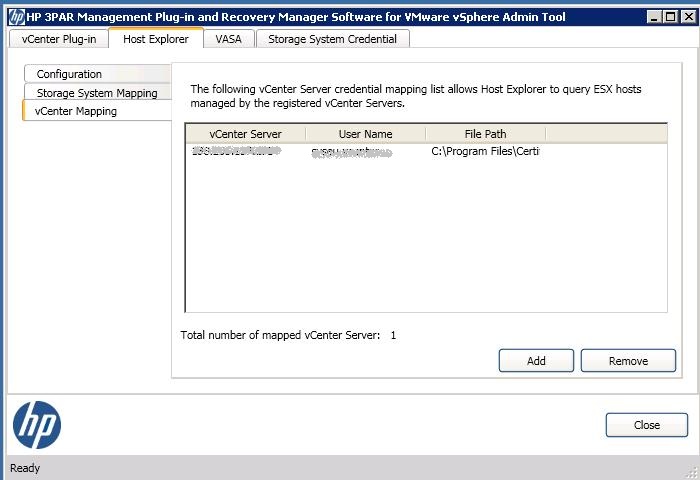Select the Host Explorer tab
700x480 pixels.
(x=156, y=38)
